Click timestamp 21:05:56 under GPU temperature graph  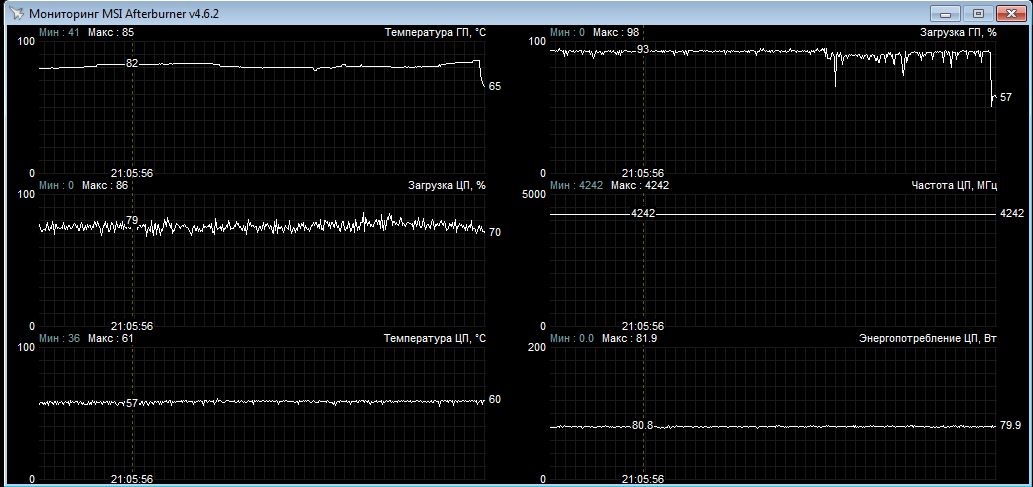click(x=132, y=173)
